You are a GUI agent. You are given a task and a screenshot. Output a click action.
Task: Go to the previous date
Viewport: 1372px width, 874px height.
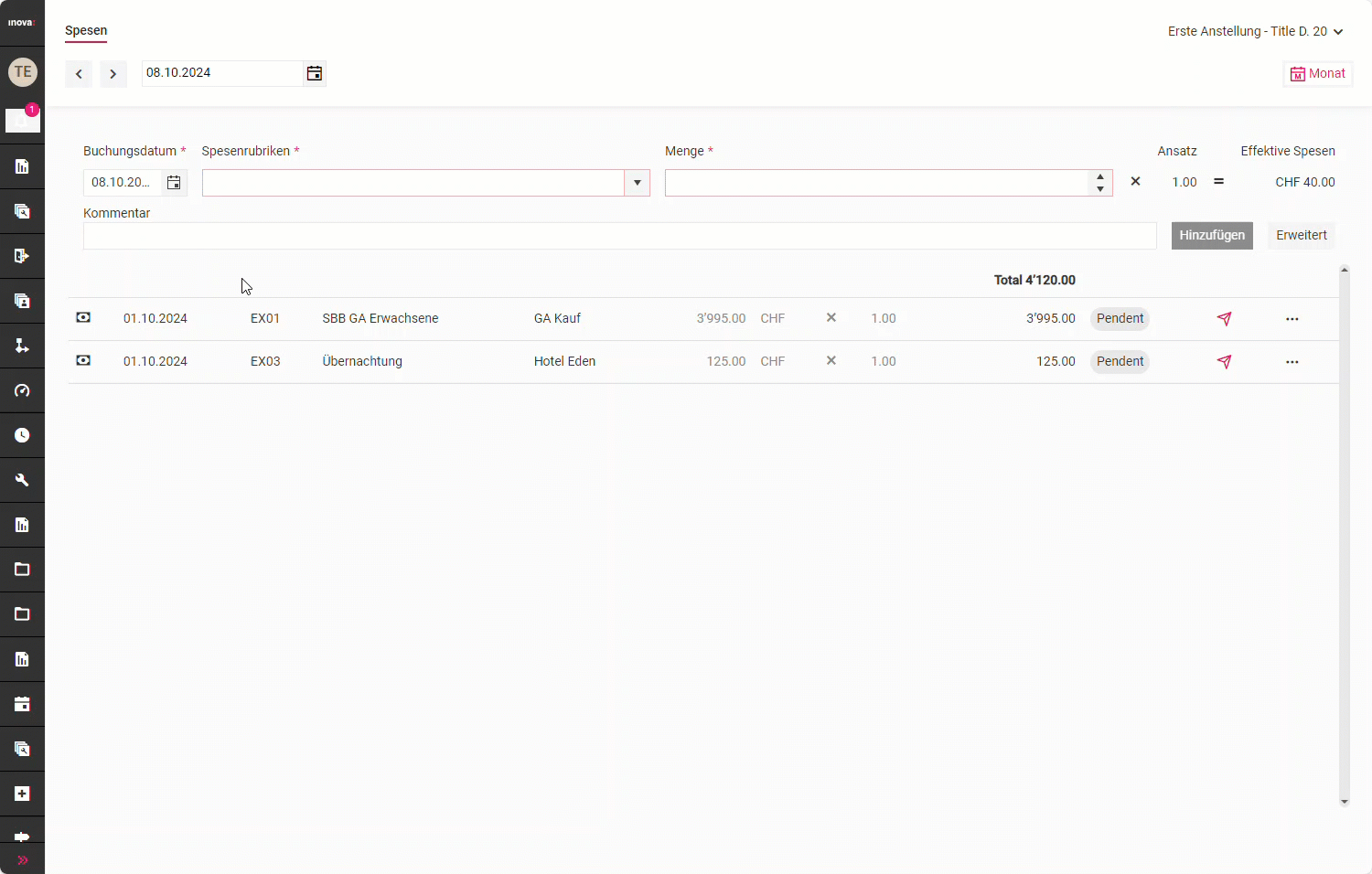click(79, 74)
